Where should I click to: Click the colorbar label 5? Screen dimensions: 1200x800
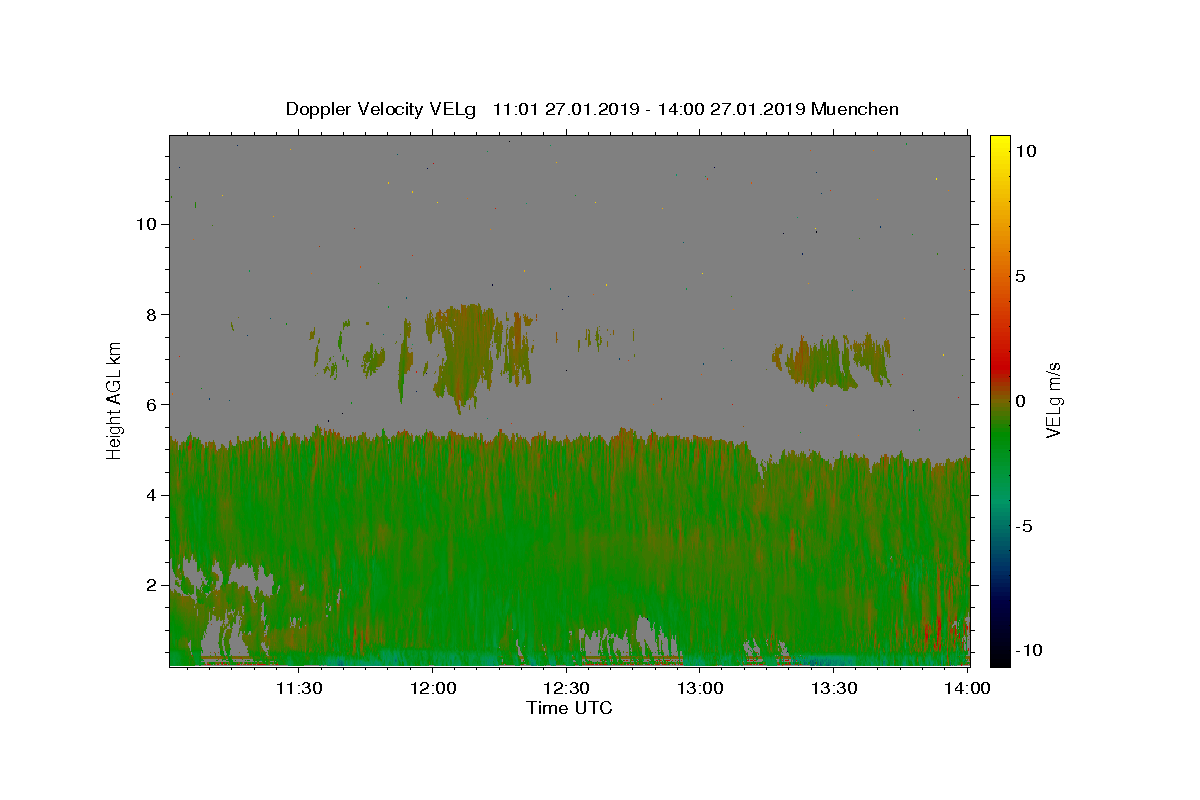(x=1020, y=276)
